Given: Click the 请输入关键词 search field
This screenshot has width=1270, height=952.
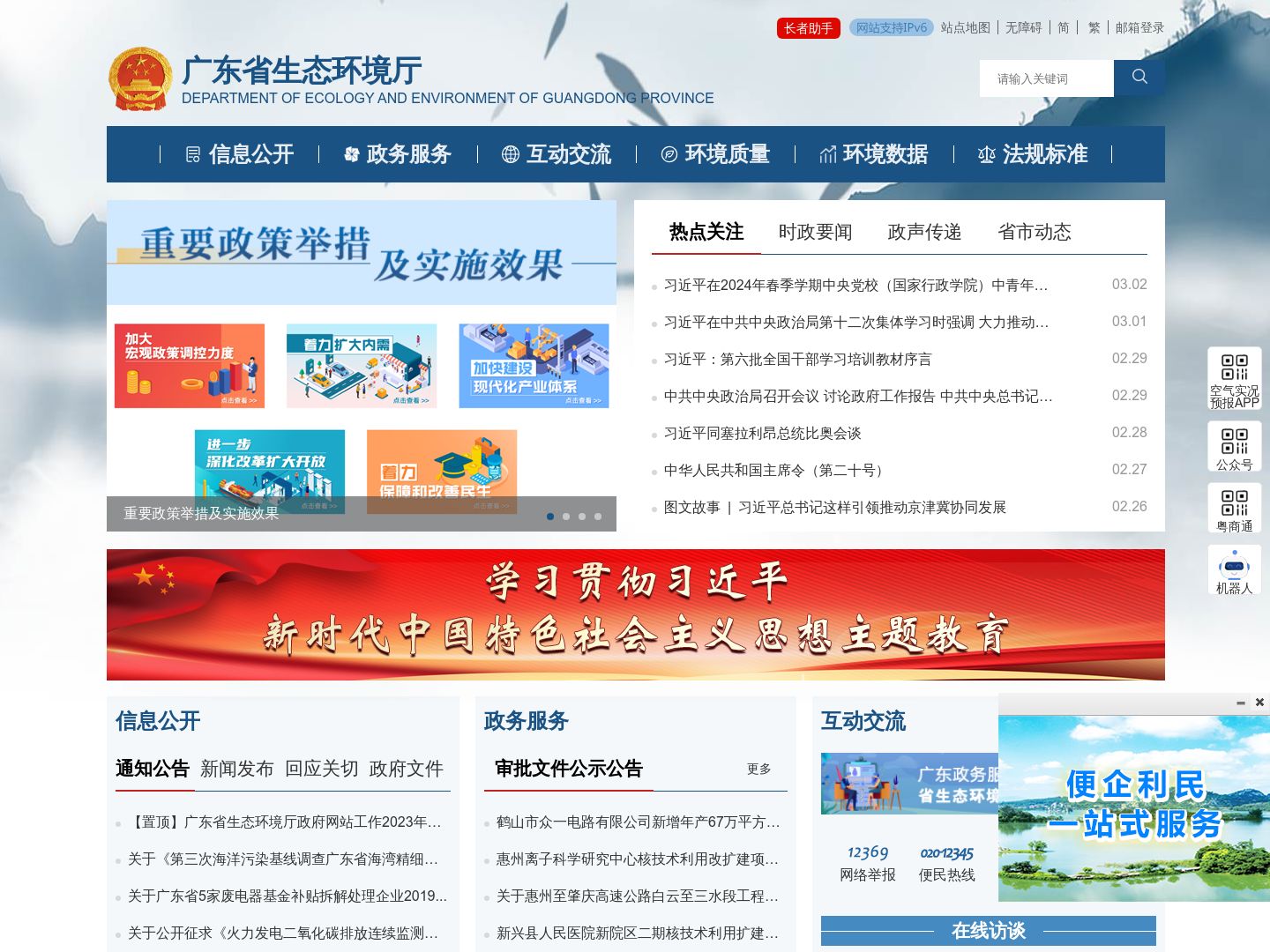Looking at the screenshot, I should coord(1047,78).
